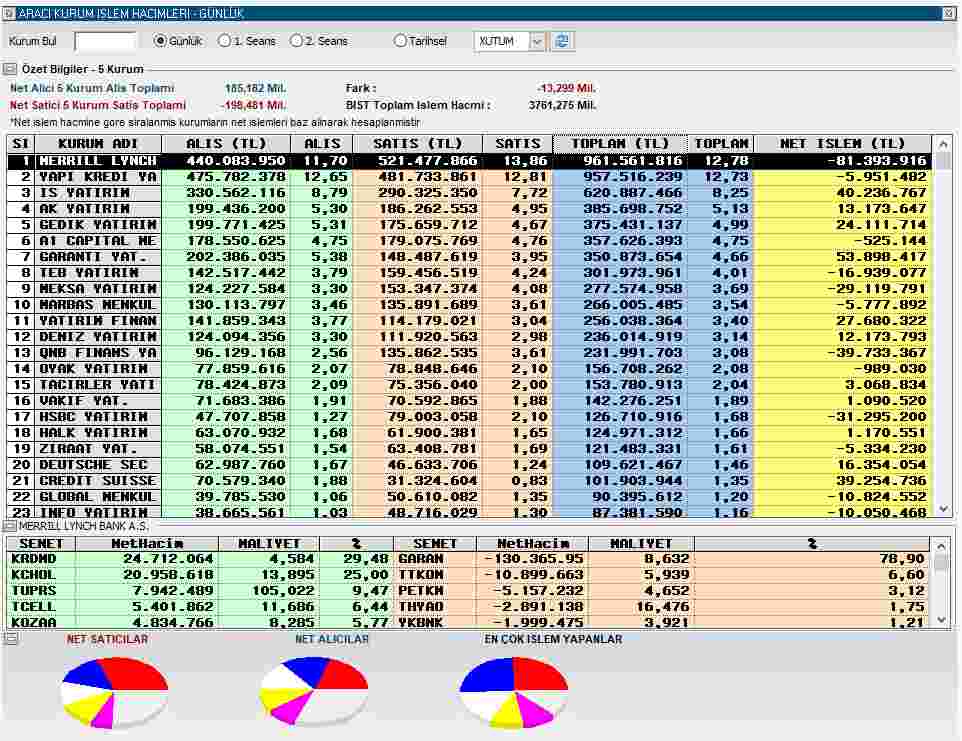The image size is (962, 741).
Task: Select the ZIRAAT YAT. row
Action: click(469, 448)
